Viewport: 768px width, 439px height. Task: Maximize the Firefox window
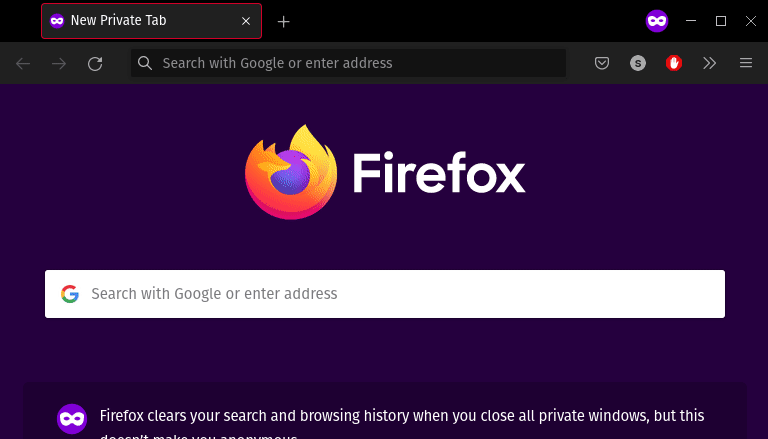point(720,21)
